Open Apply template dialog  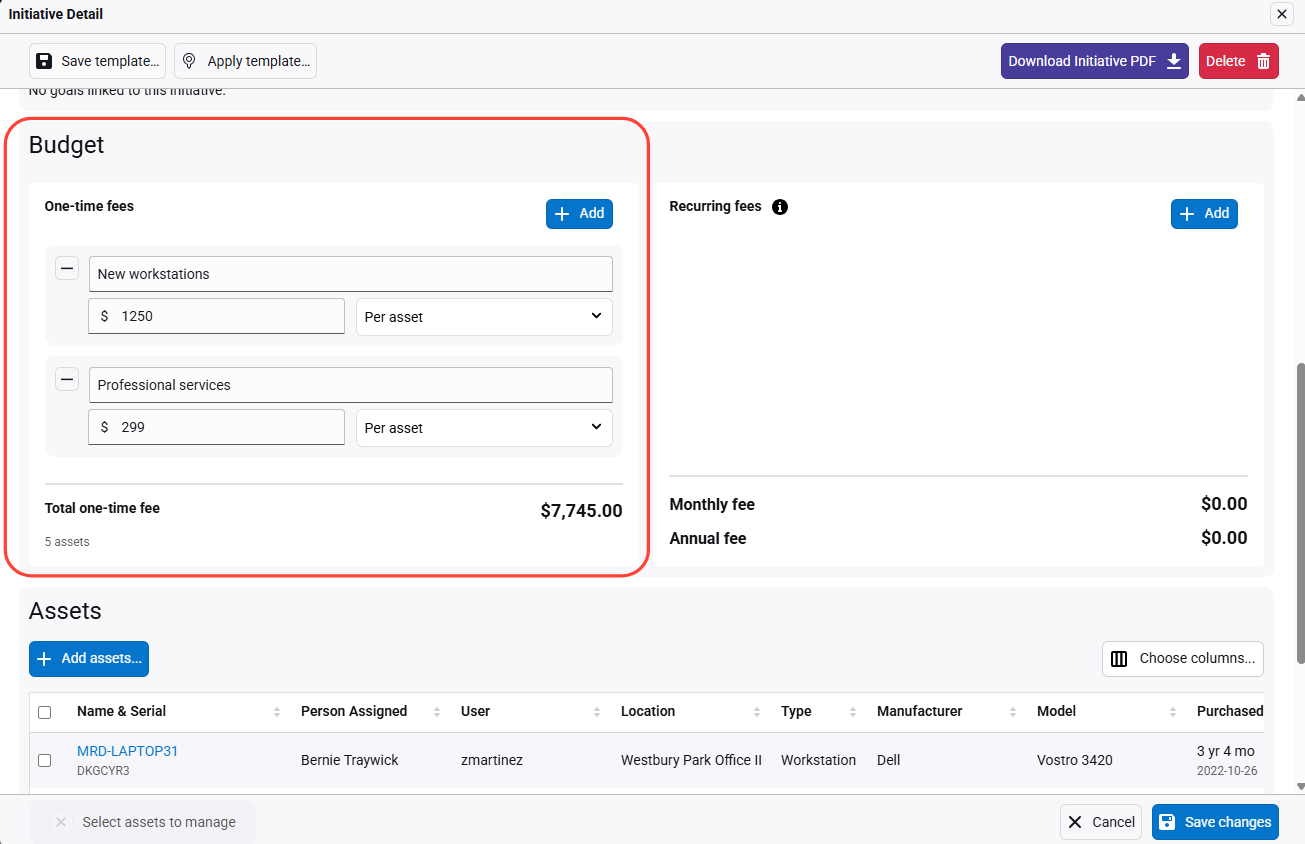245,61
